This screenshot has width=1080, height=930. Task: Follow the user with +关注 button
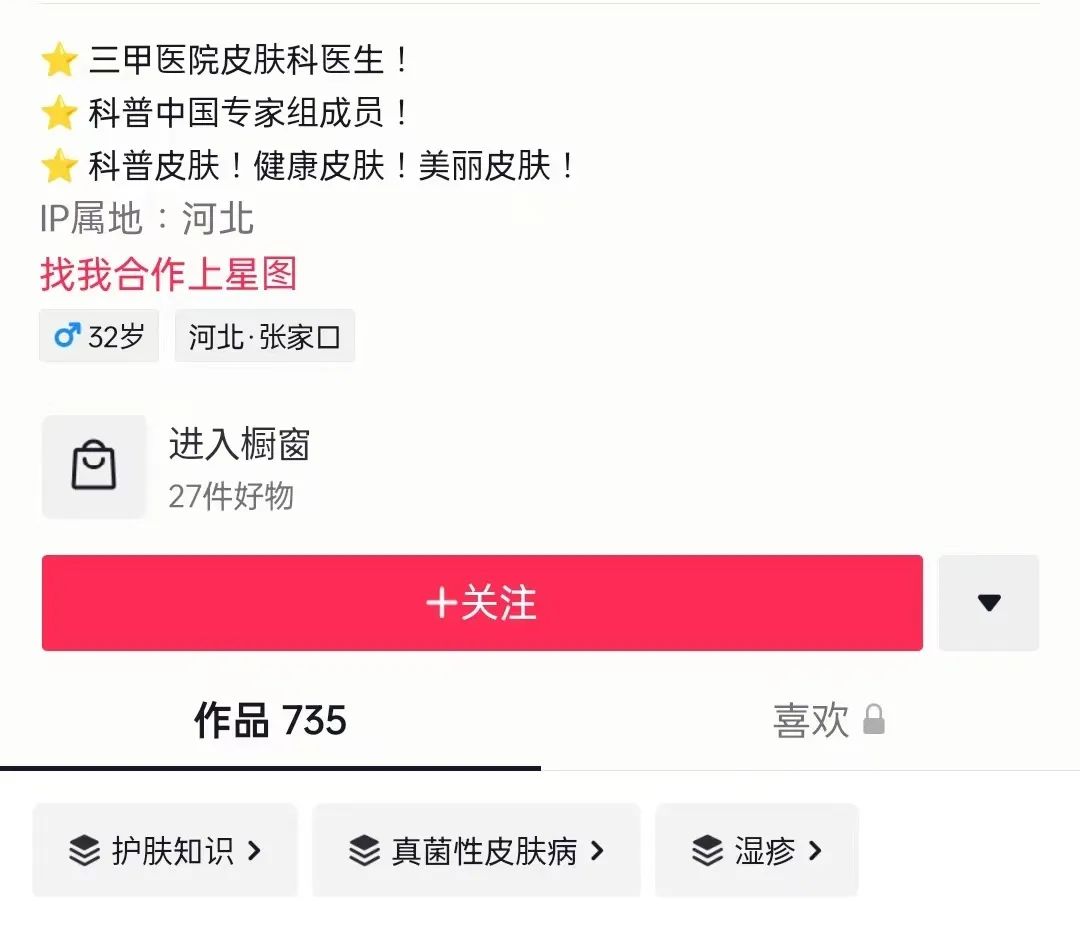pyautogui.click(x=482, y=603)
